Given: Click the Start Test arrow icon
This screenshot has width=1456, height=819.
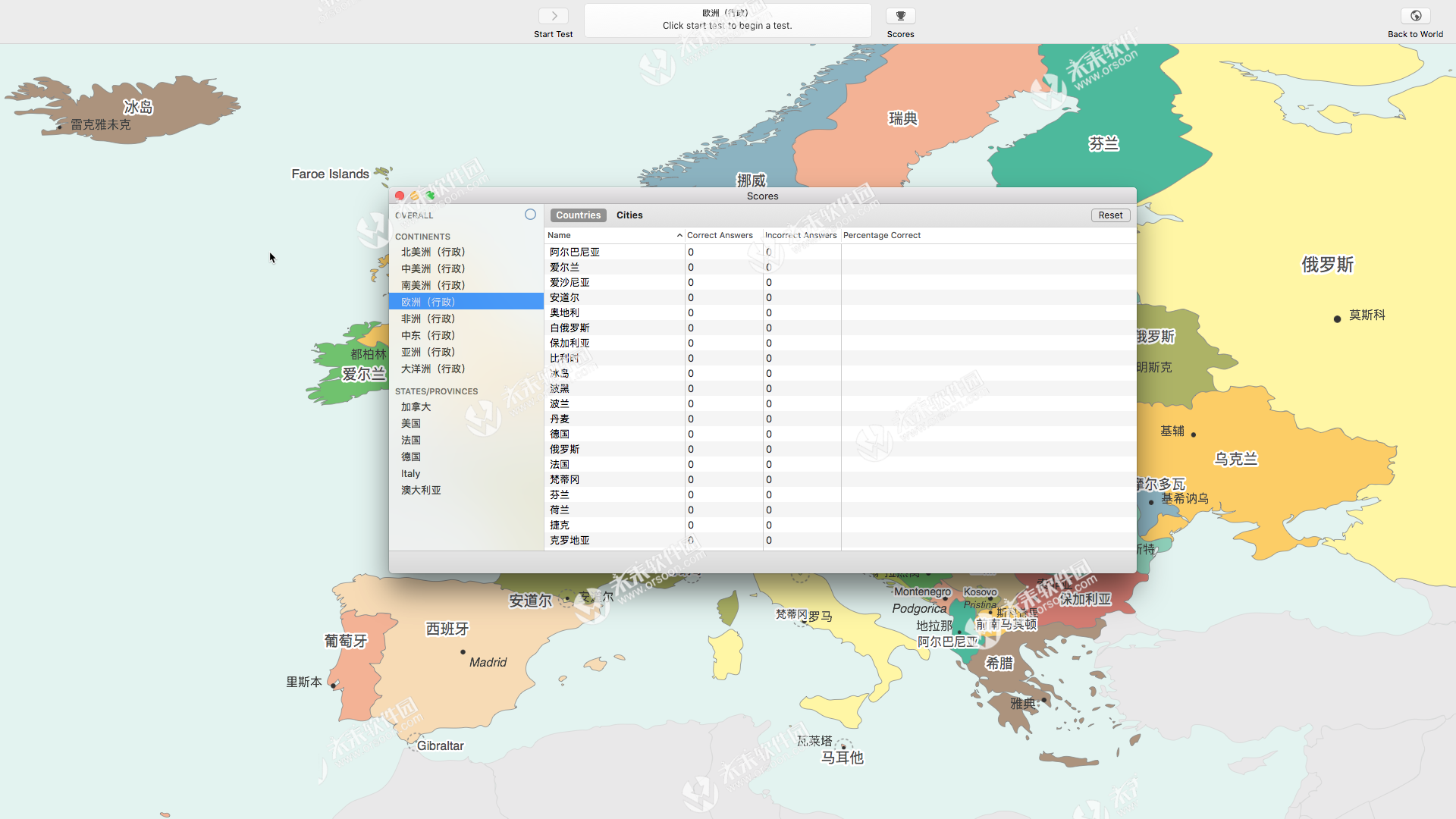Looking at the screenshot, I should click(x=554, y=16).
